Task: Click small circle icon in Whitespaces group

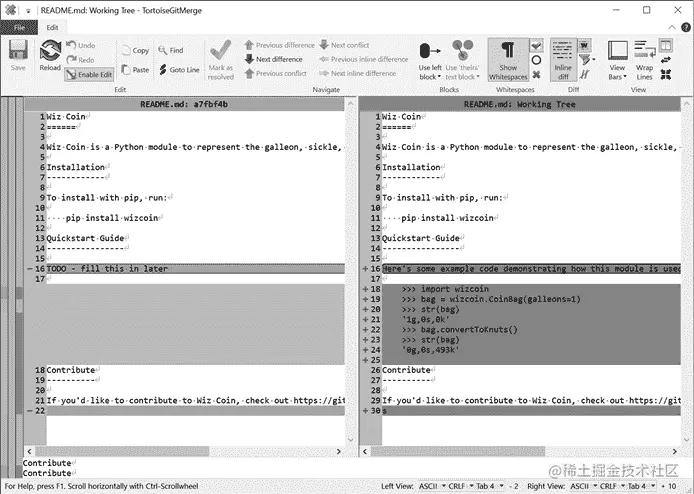Action: (536, 60)
